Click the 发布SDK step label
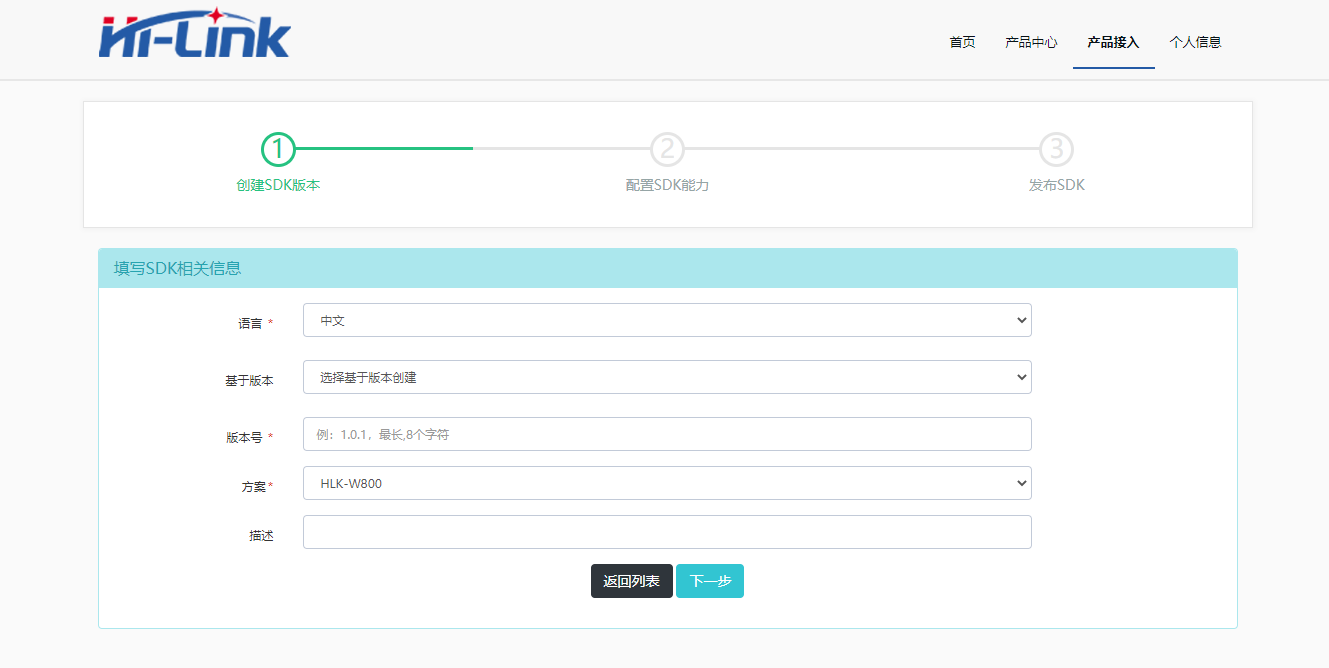The width and height of the screenshot is (1329, 668). pyautogui.click(x=1056, y=185)
